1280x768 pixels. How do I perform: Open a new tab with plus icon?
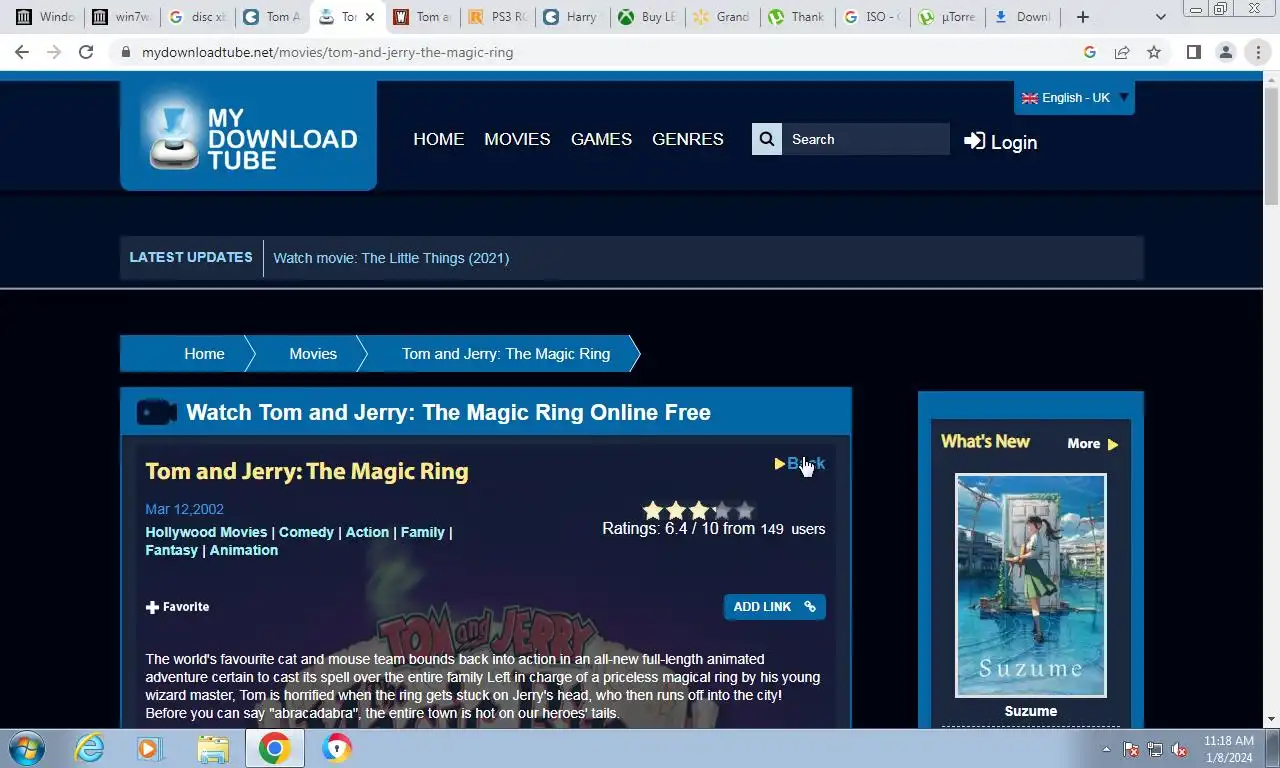(1082, 17)
